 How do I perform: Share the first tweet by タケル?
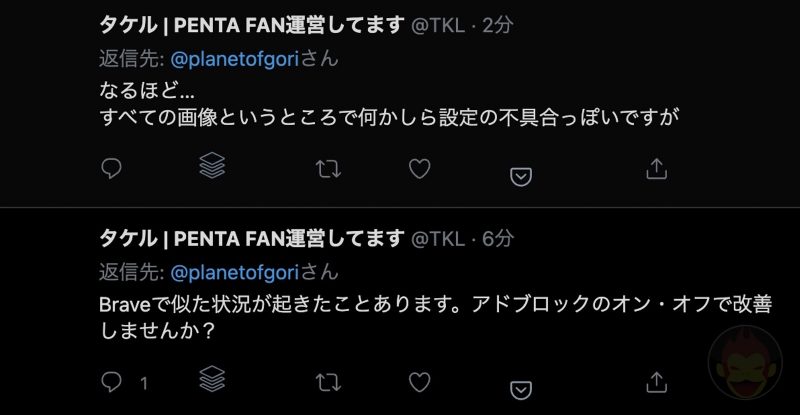(656, 168)
